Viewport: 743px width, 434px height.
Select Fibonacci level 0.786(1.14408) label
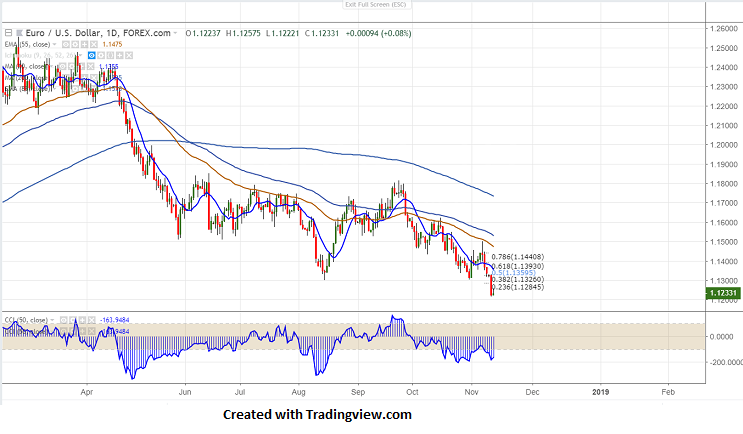[518, 257]
